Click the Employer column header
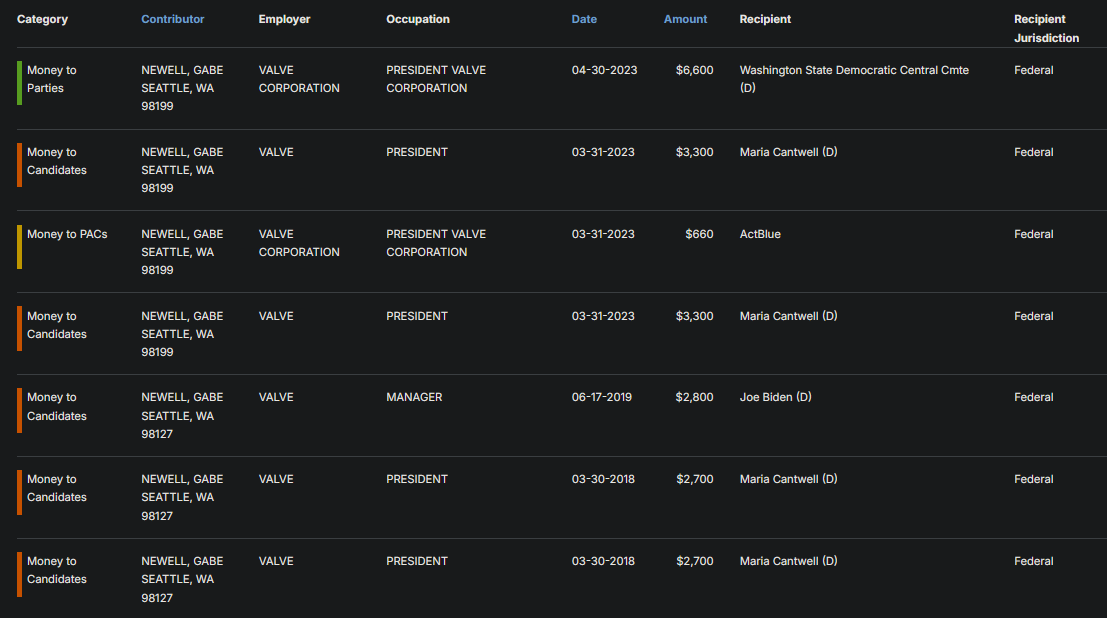The height and width of the screenshot is (618, 1107). pyautogui.click(x=284, y=19)
